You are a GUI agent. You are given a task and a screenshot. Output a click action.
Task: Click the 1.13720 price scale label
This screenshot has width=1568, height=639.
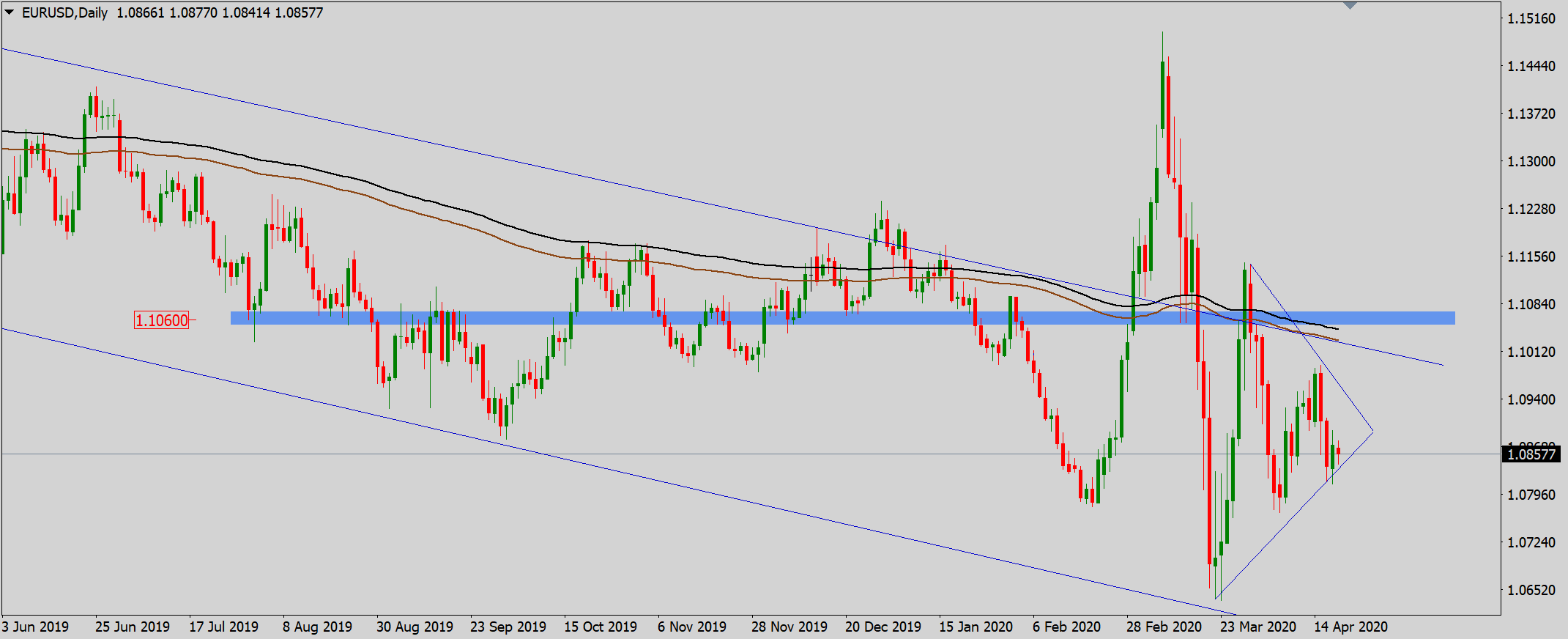(x=1531, y=114)
